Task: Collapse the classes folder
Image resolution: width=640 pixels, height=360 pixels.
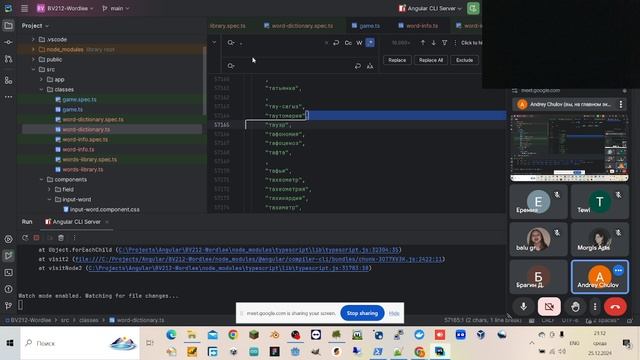Action: [41, 89]
